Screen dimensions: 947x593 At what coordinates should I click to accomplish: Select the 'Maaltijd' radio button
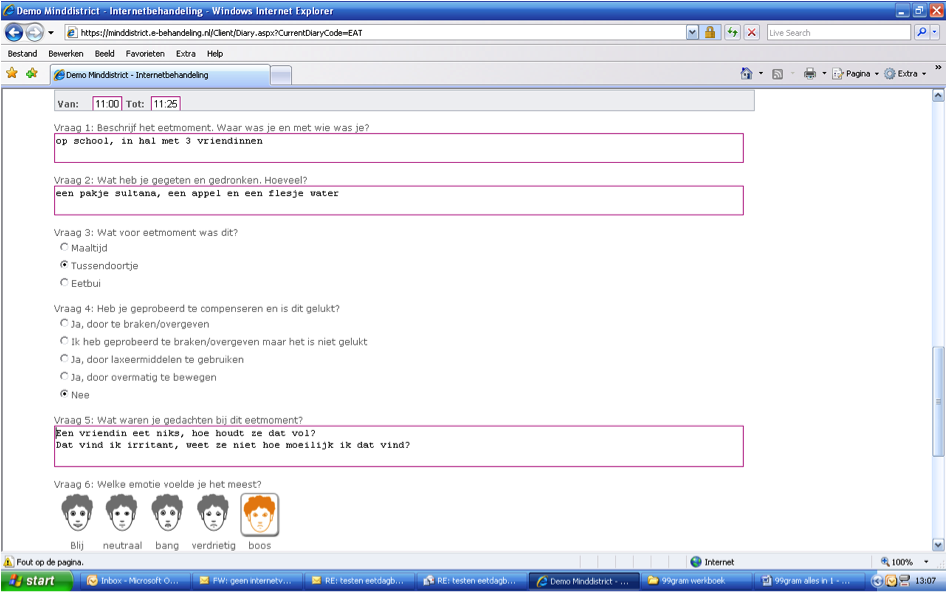(x=65, y=247)
